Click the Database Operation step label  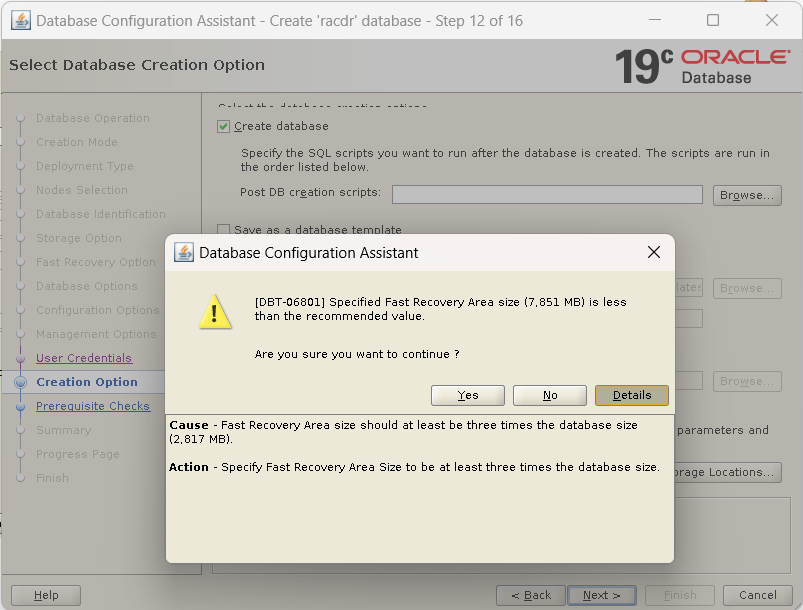coord(93,118)
